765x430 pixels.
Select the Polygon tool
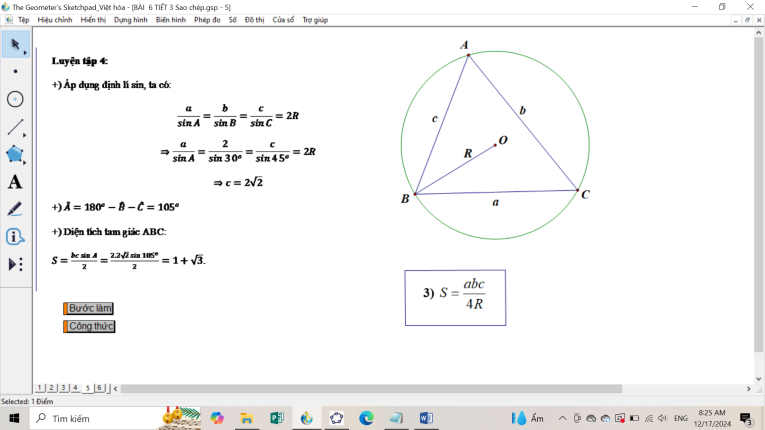pyautogui.click(x=15, y=155)
